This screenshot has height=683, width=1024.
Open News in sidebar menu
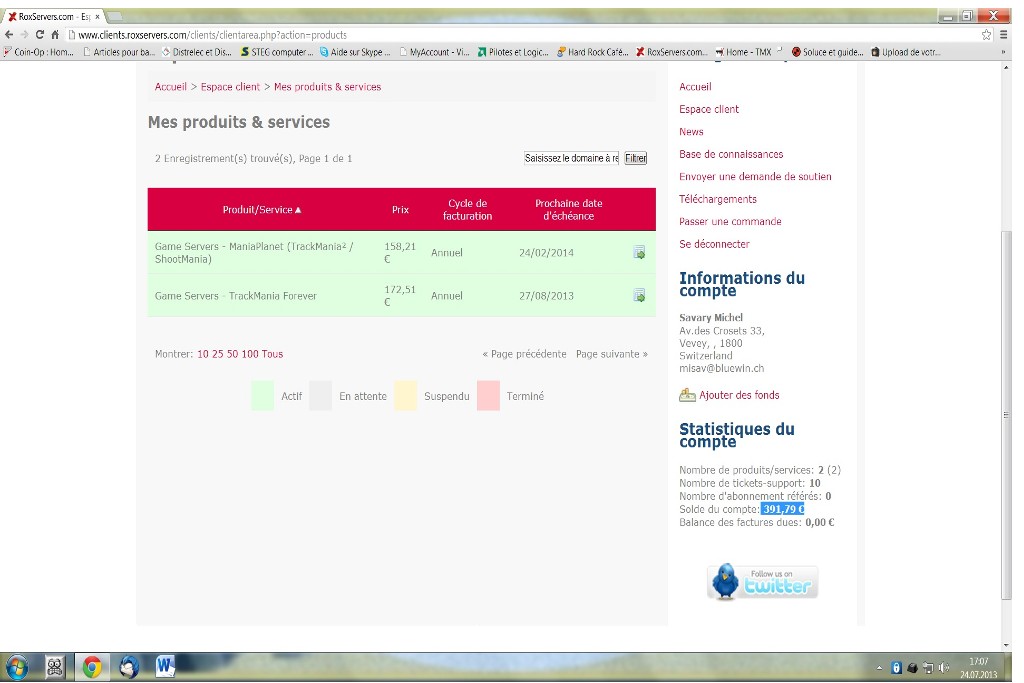coord(691,132)
